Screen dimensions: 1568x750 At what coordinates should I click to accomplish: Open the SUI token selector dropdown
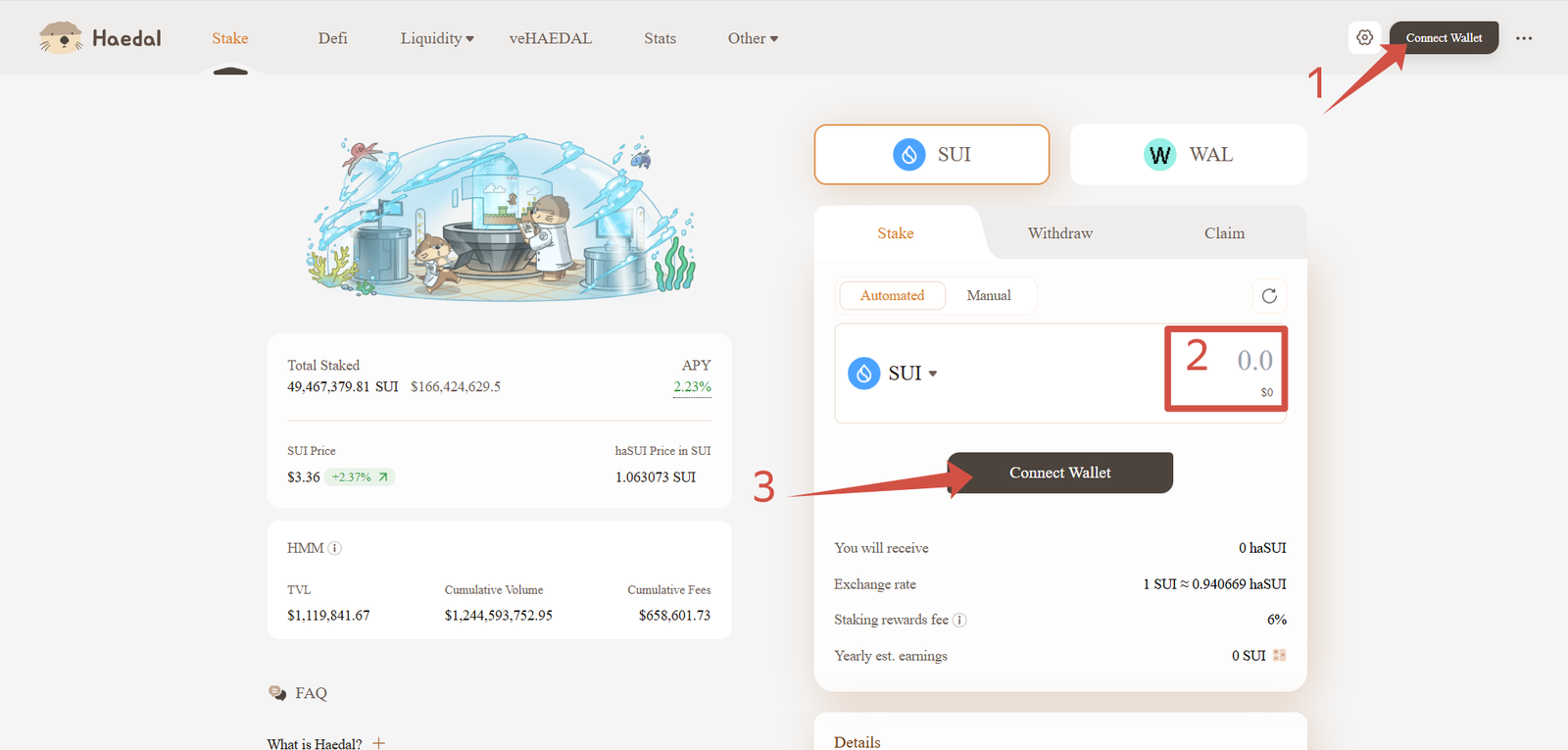893,374
